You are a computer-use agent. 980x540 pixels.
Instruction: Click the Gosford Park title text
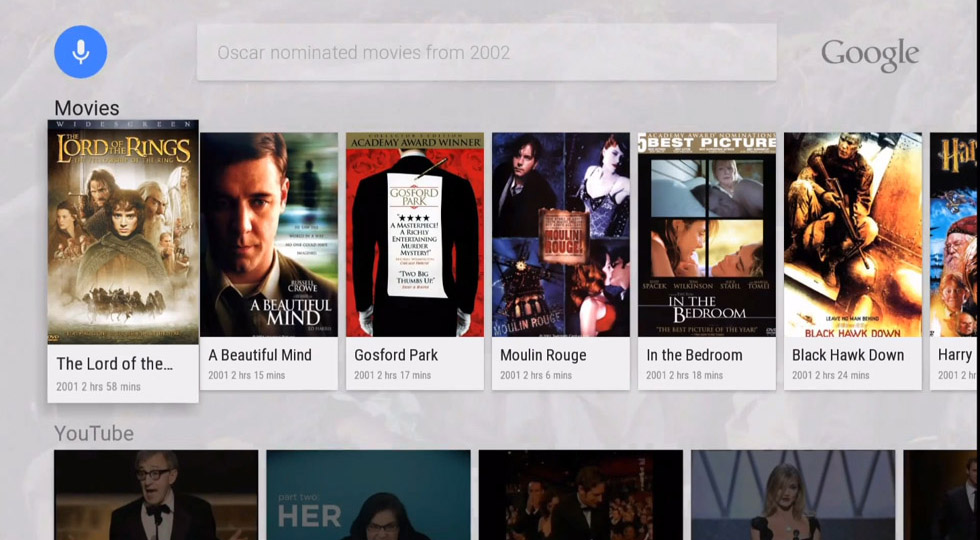pos(396,355)
